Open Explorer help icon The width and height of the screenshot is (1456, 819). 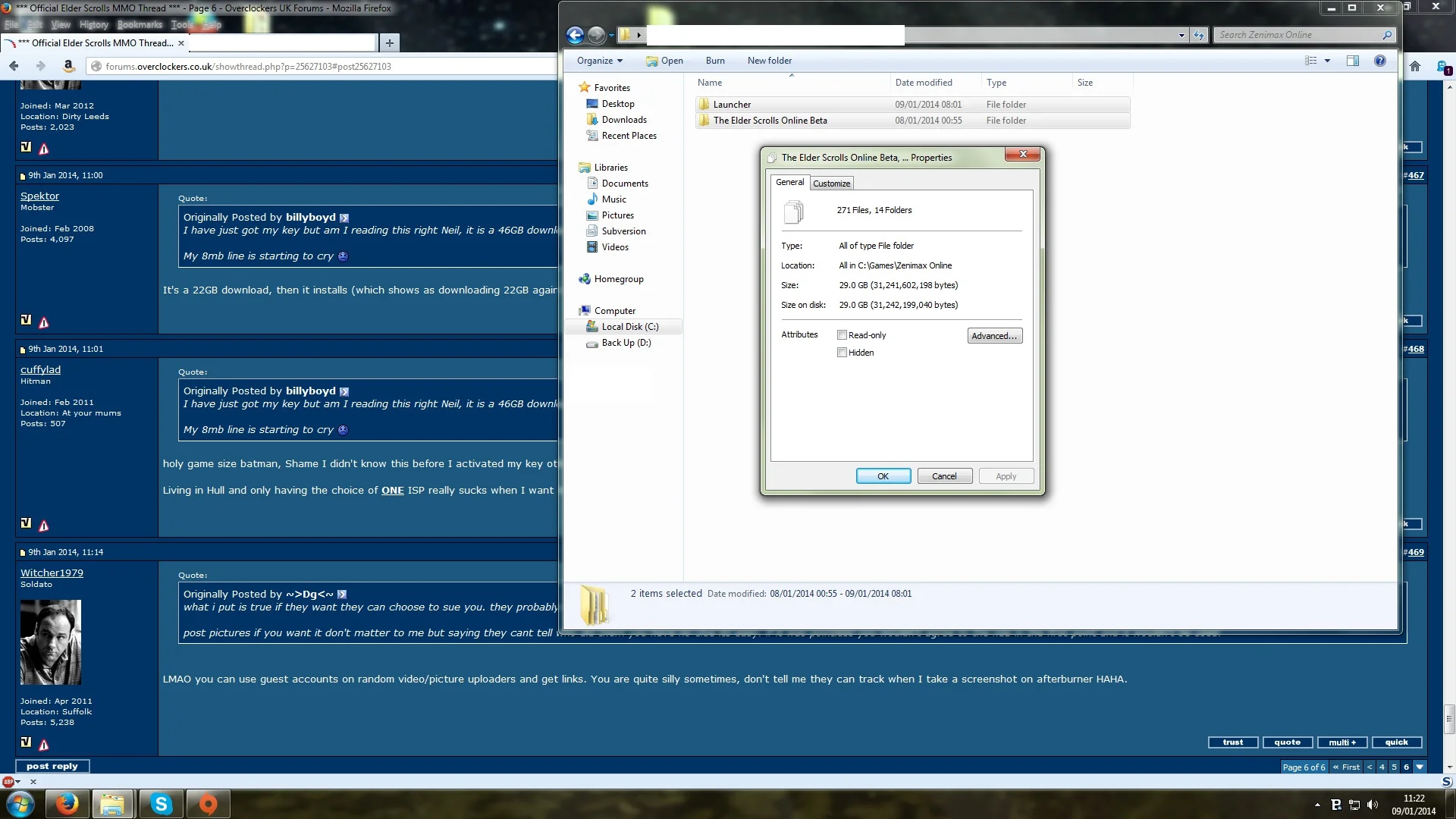1380,61
